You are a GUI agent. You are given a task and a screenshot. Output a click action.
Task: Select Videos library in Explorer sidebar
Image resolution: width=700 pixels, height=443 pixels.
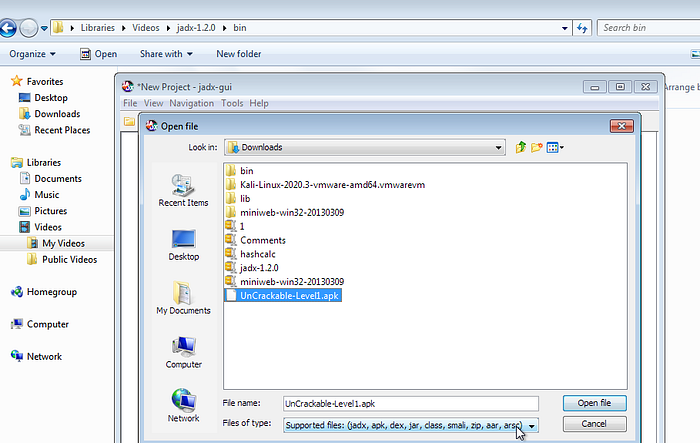[41, 227]
